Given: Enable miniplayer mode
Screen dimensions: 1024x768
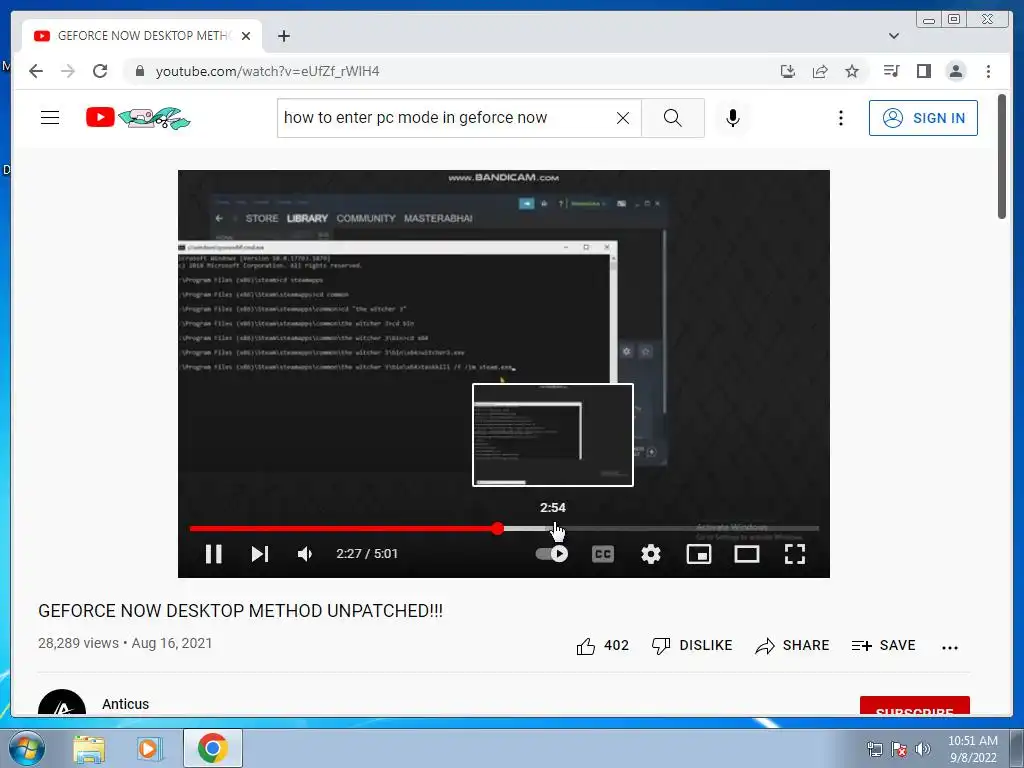Looking at the screenshot, I should [x=699, y=554].
